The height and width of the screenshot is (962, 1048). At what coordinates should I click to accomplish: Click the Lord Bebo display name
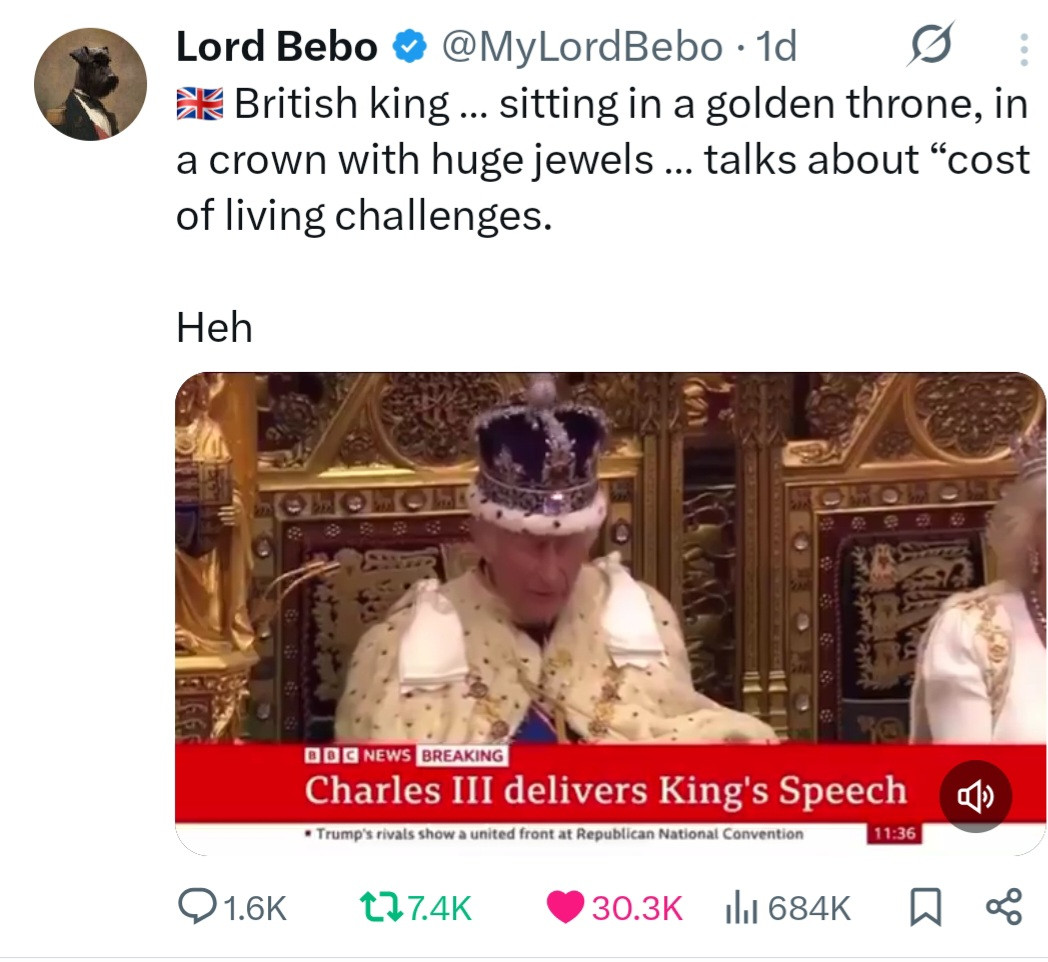[277, 46]
